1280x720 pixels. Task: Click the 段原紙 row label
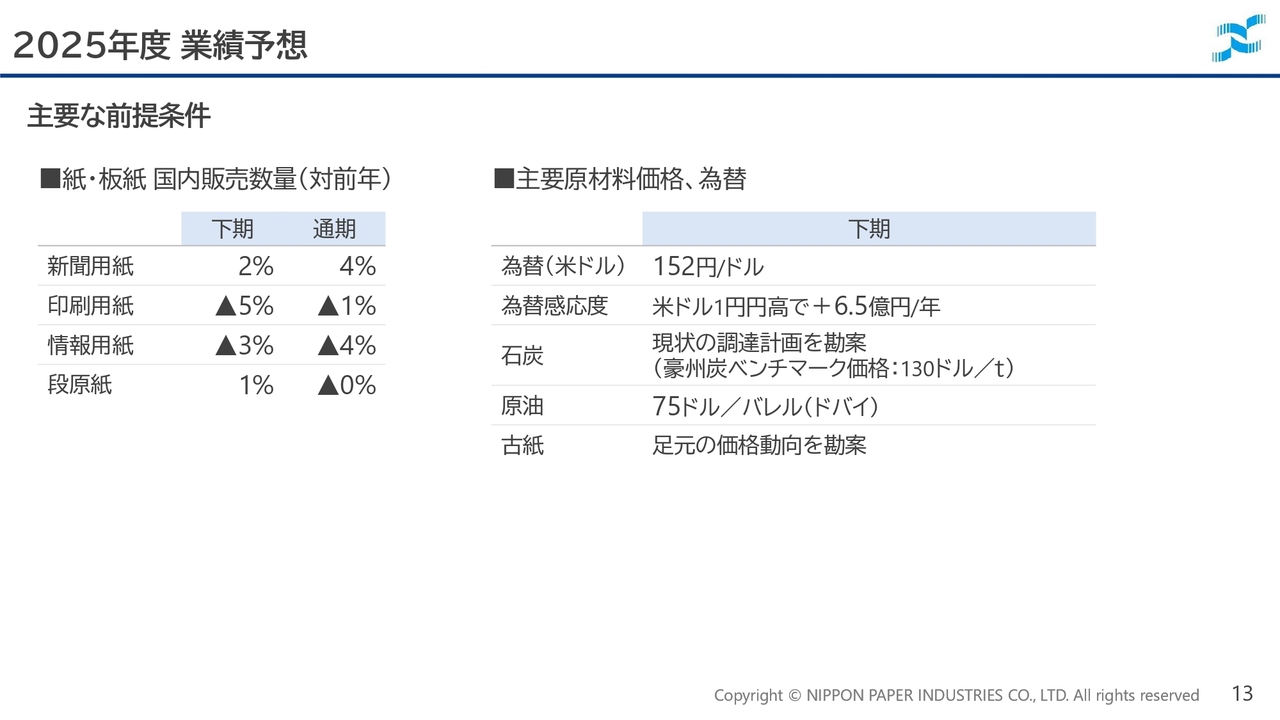point(80,385)
